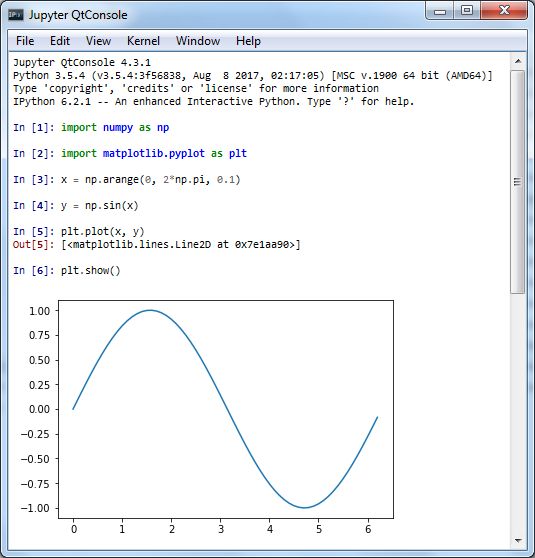Click the 1.00 y-axis label on plot

[x=40, y=311]
